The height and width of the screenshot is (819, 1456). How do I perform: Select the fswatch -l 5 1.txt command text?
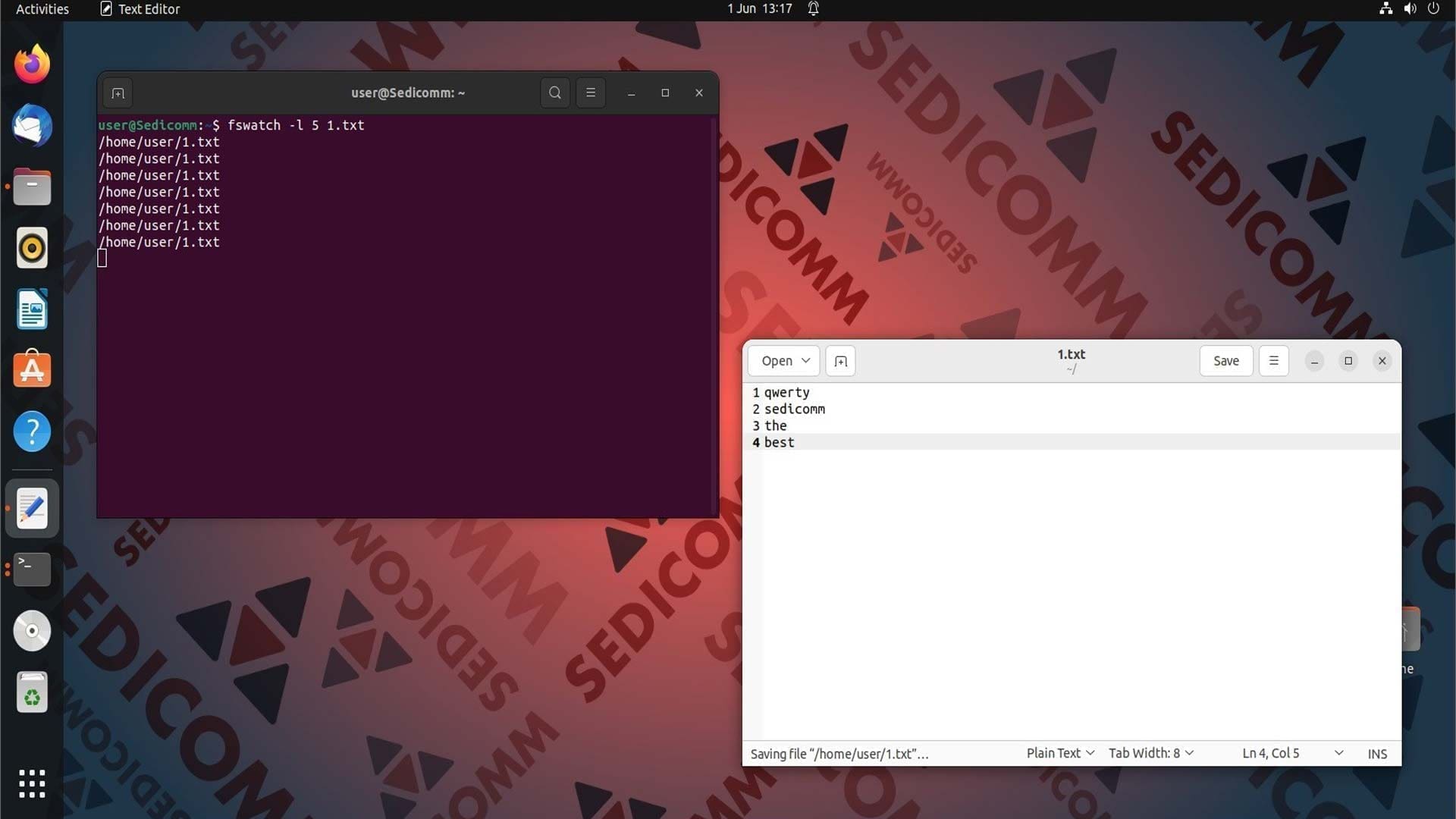coord(296,125)
